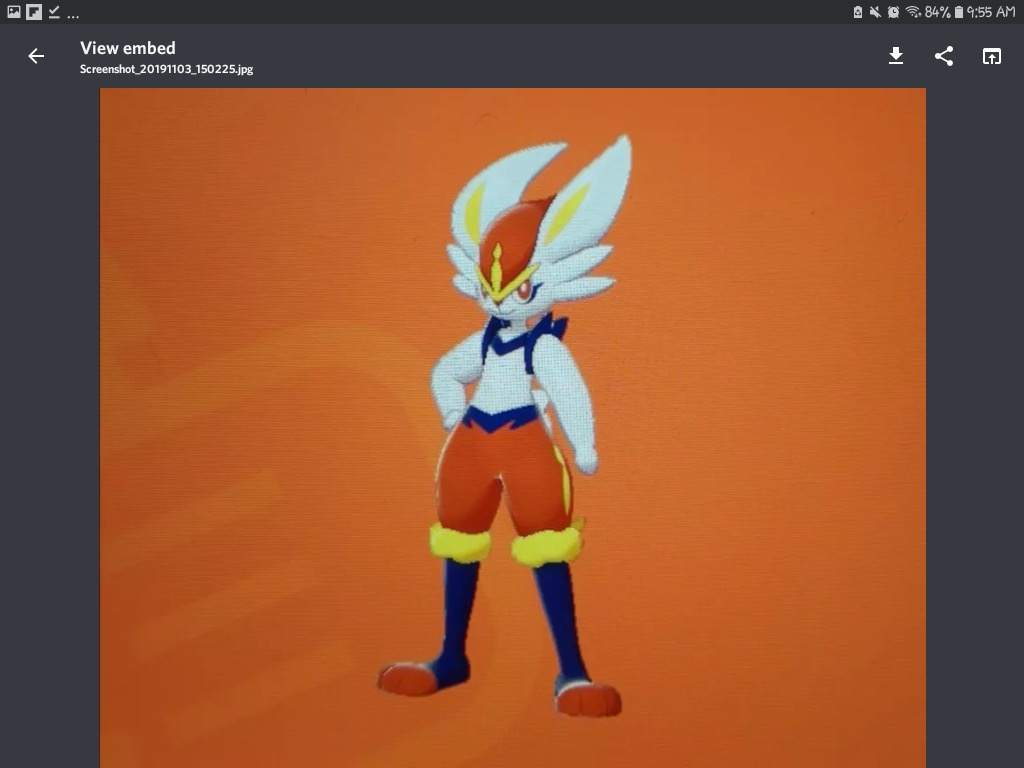Tap the 84% battery percentage text
Image resolution: width=1024 pixels, height=768 pixels.
[937, 12]
